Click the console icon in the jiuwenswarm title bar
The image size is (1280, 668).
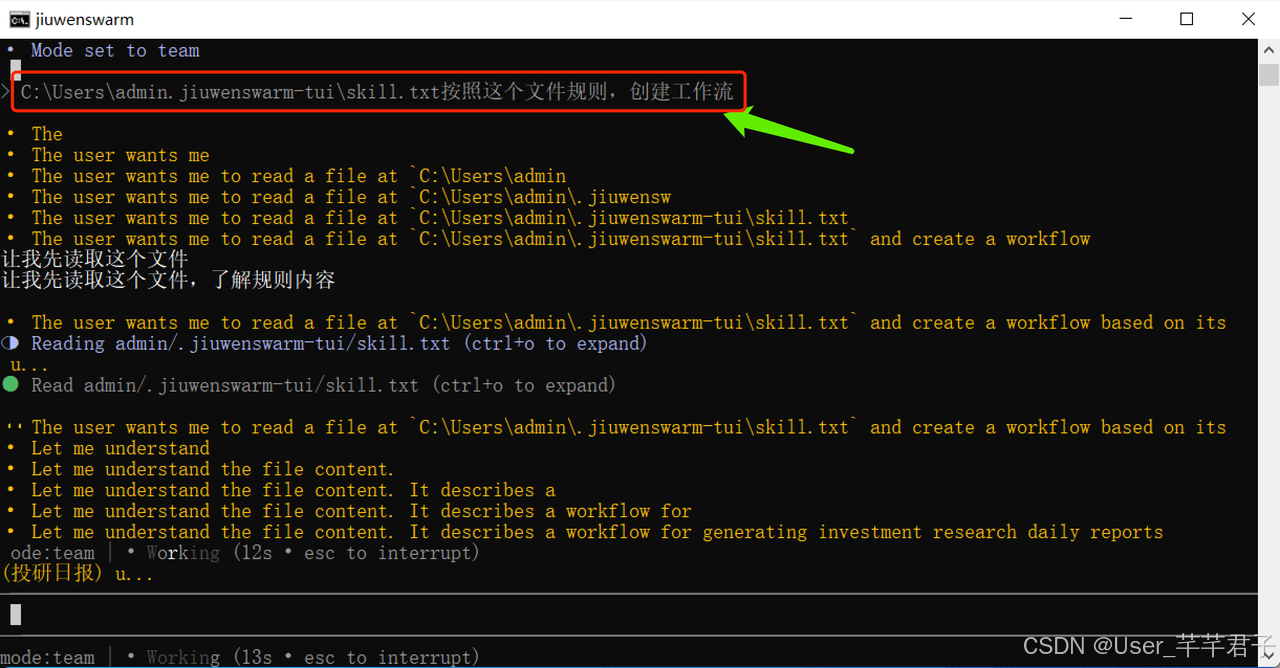(18, 19)
